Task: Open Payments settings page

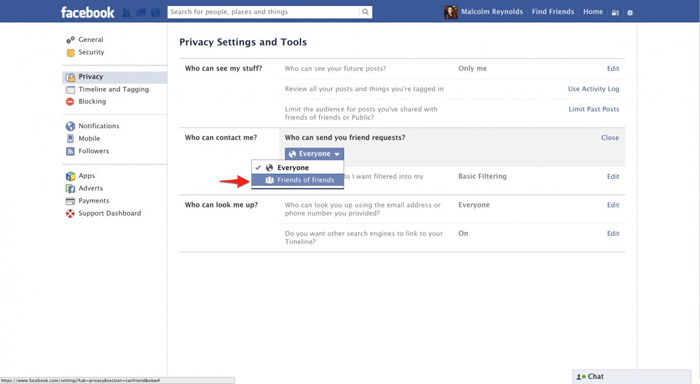Action: point(94,200)
